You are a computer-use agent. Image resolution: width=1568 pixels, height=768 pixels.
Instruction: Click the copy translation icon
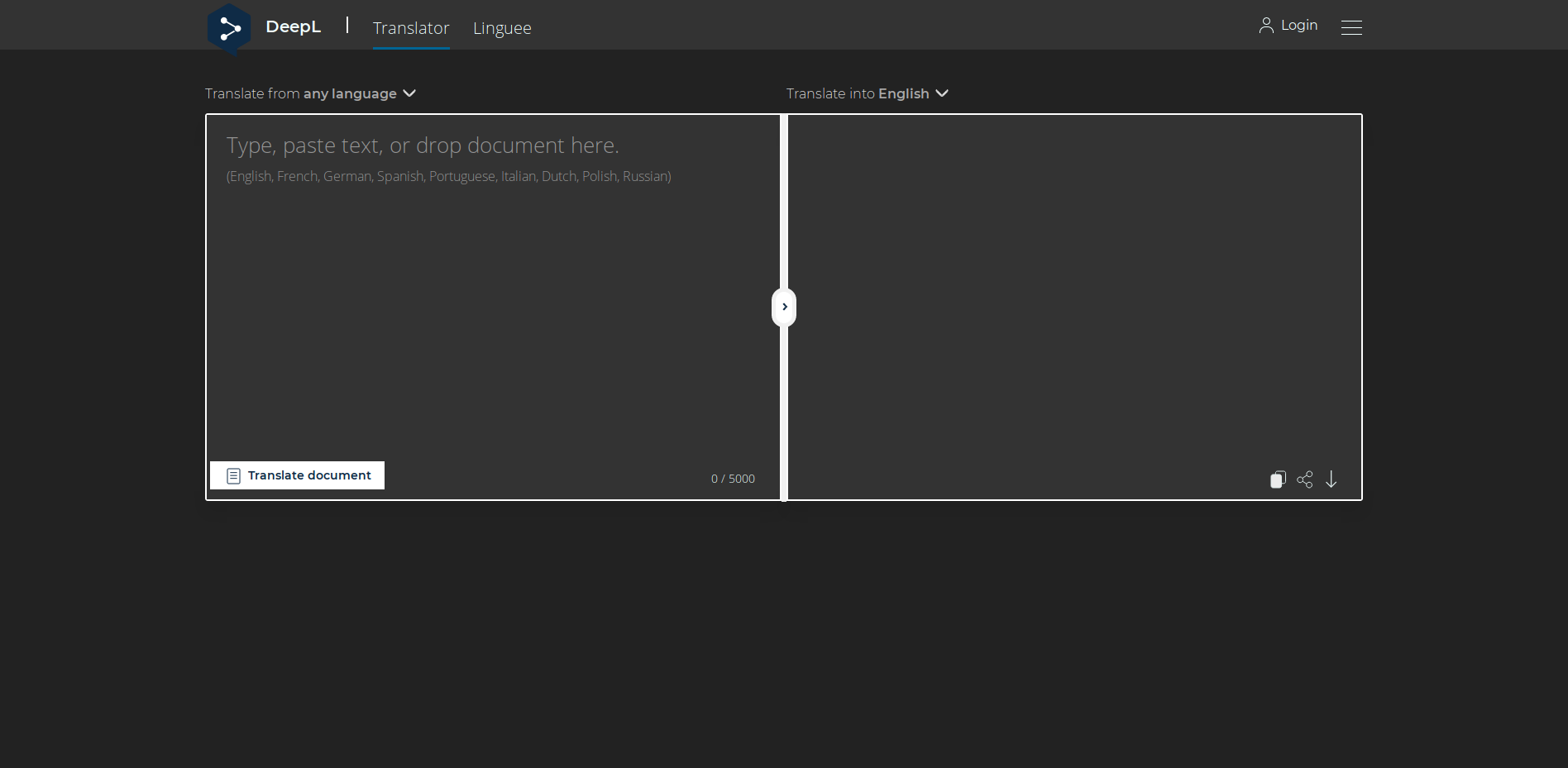click(x=1277, y=479)
